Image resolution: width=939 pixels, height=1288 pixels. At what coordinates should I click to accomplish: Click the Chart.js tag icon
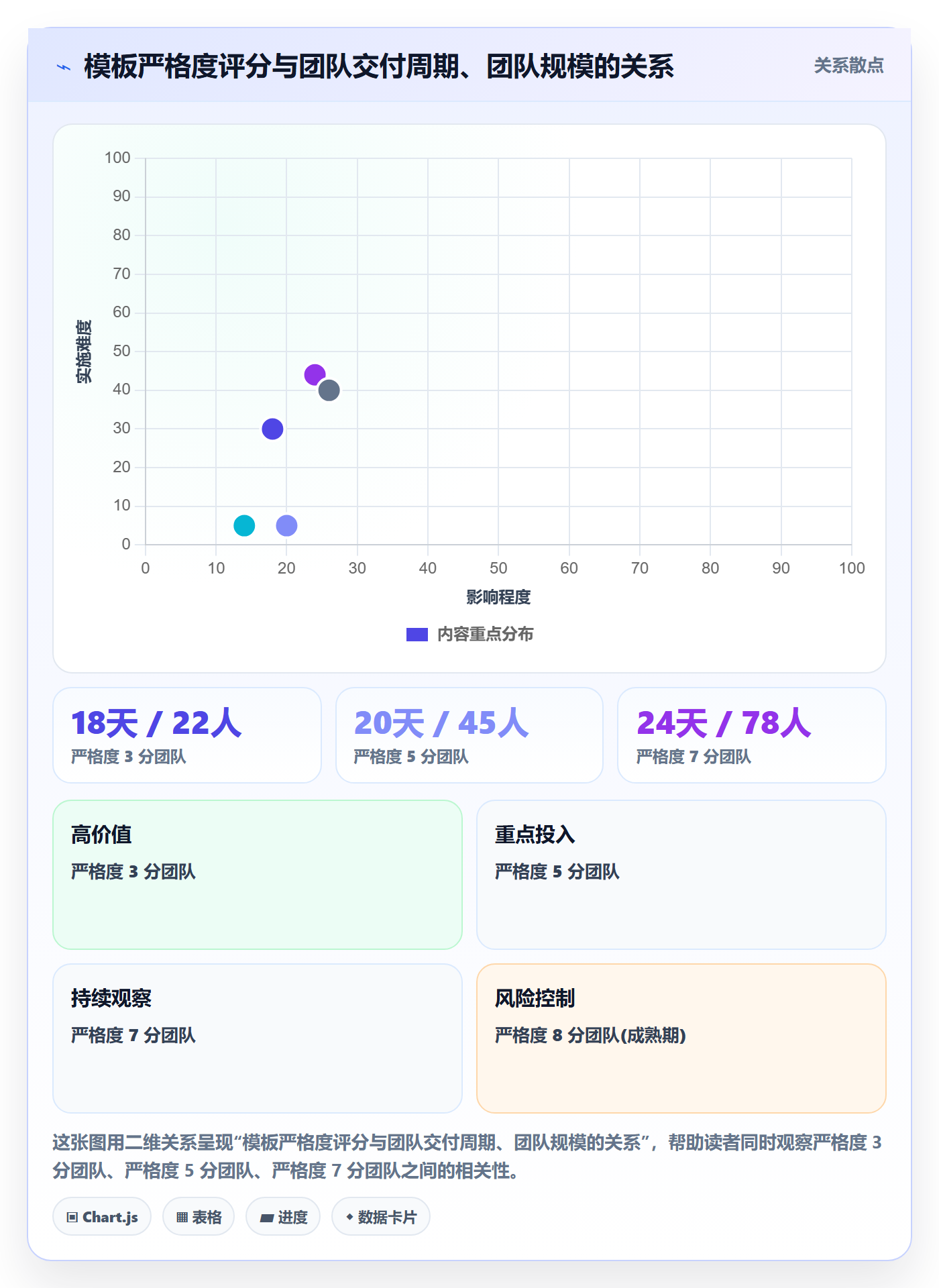pos(72,1217)
